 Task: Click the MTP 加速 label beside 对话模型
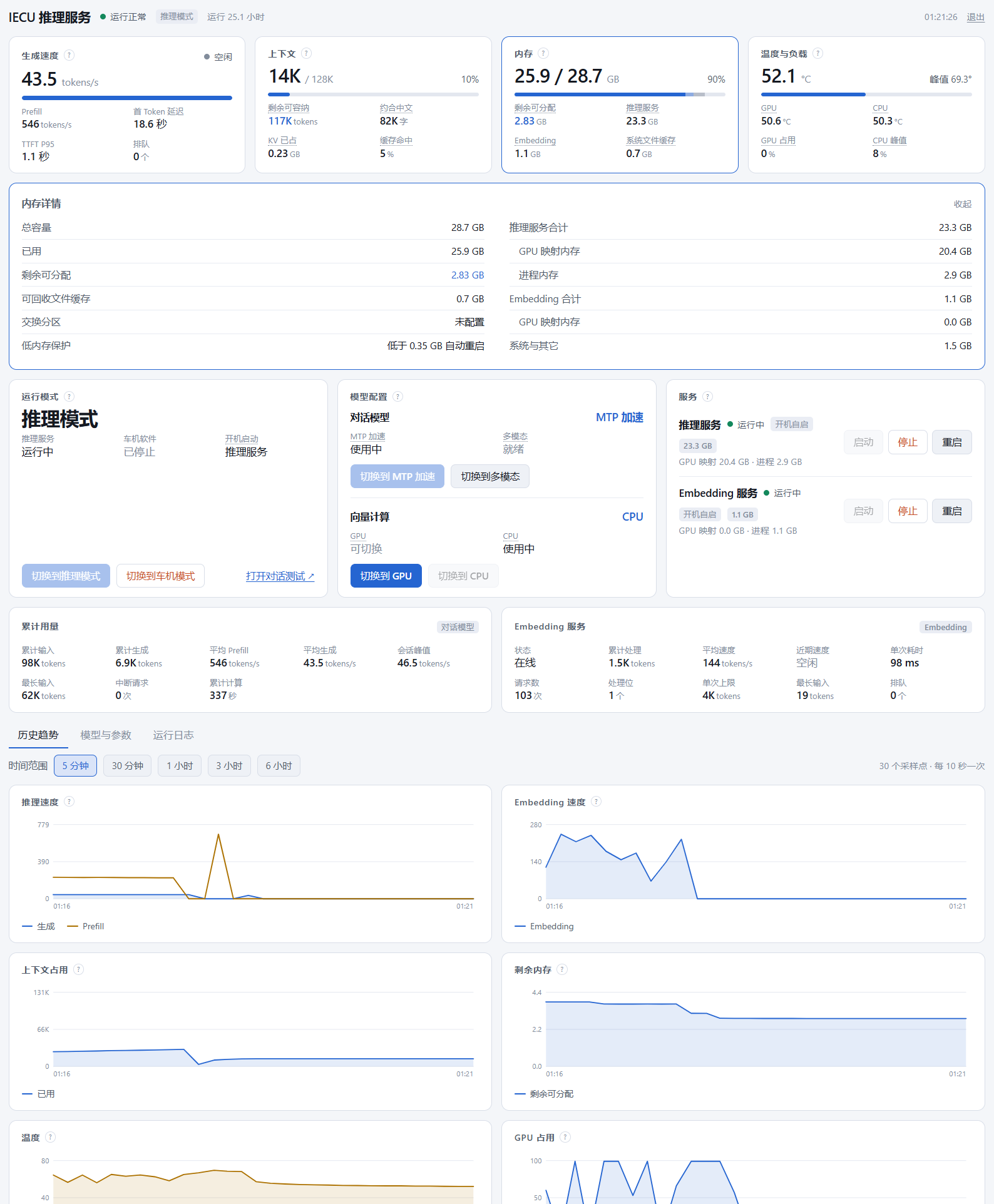620,417
